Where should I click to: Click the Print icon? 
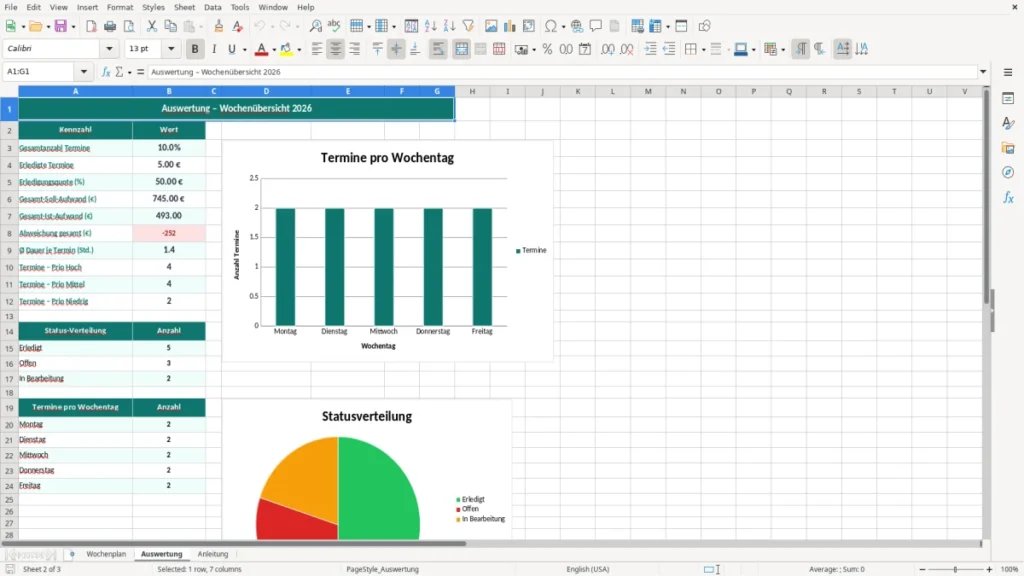[x=110, y=26]
